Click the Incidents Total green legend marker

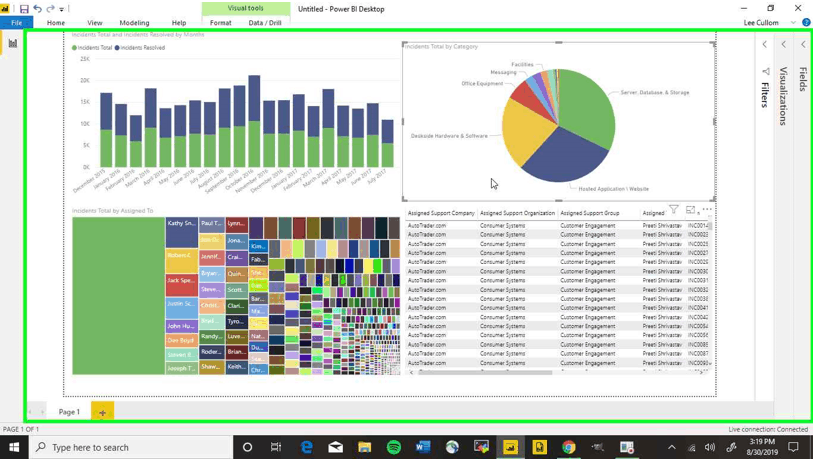[x=74, y=48]
